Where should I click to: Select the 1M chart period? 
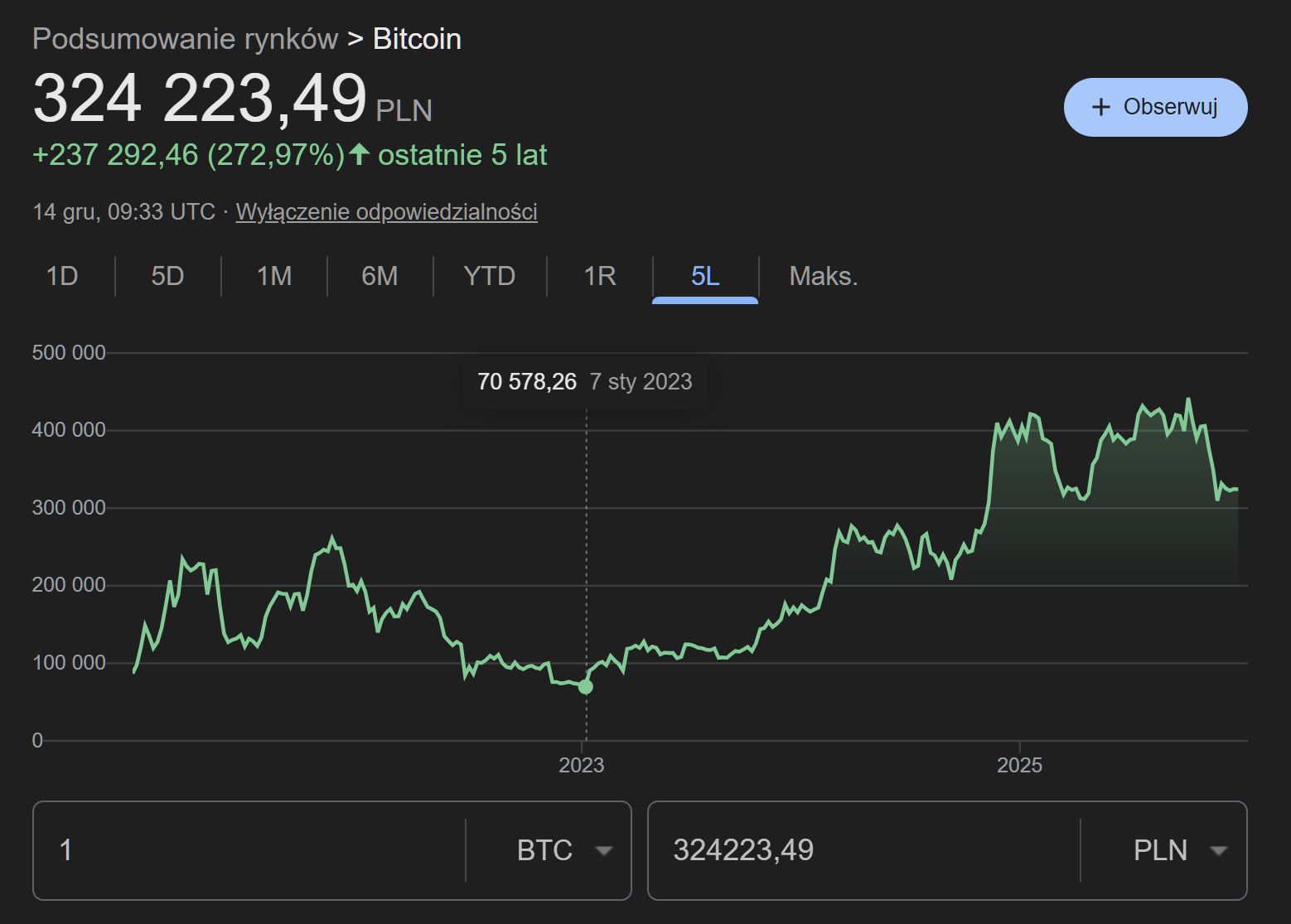point(273,276)
